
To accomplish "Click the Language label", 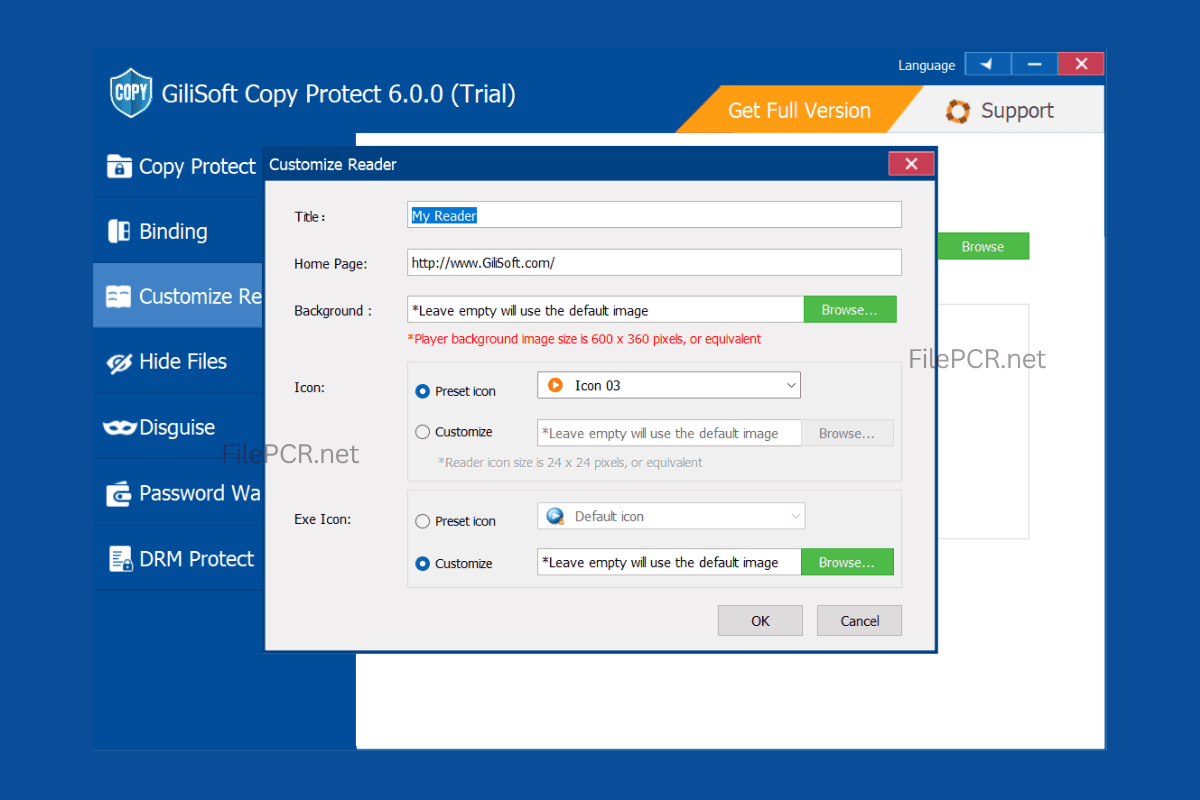I will click(x=926, y=65).
